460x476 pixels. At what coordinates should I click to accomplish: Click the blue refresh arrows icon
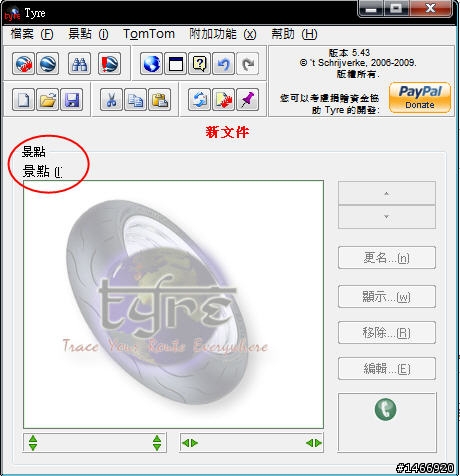[x=199, y=99]
